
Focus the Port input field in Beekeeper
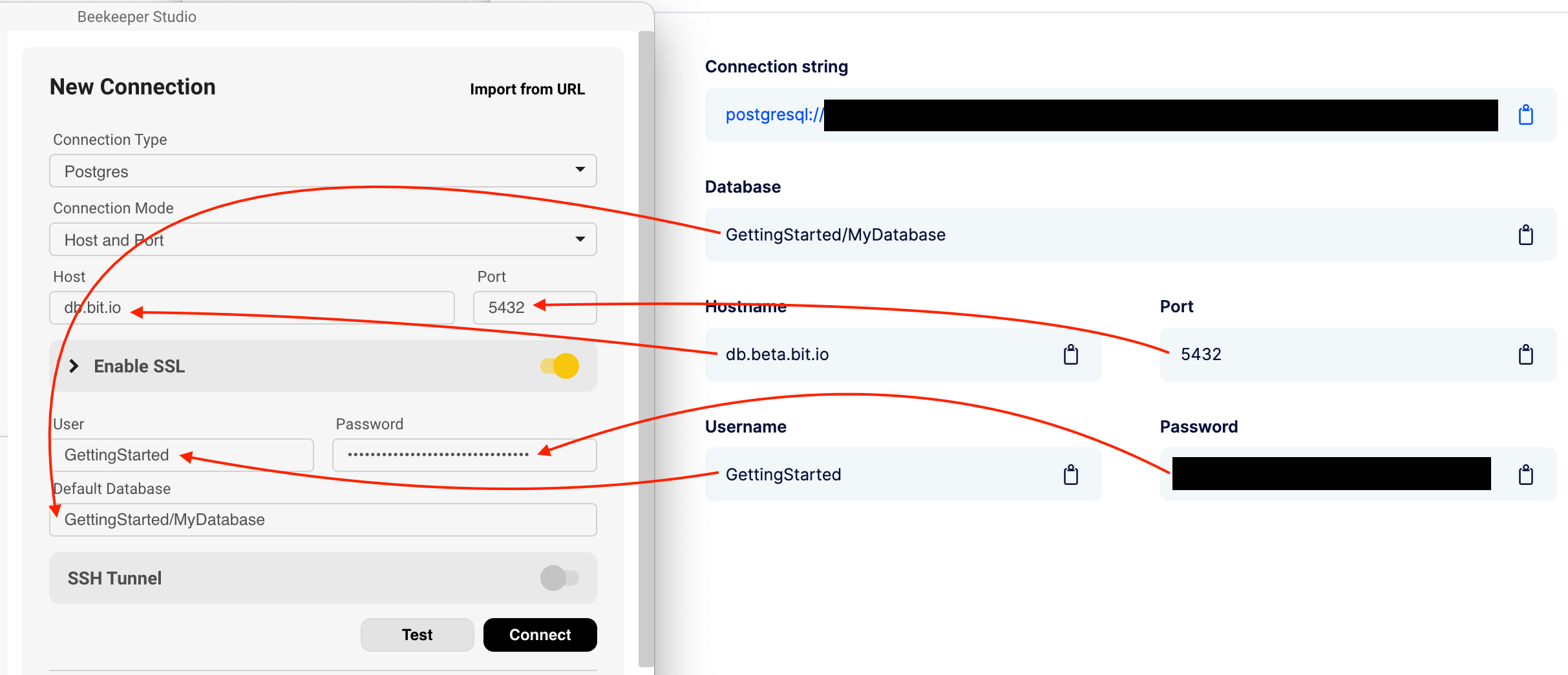pos(535,308)
